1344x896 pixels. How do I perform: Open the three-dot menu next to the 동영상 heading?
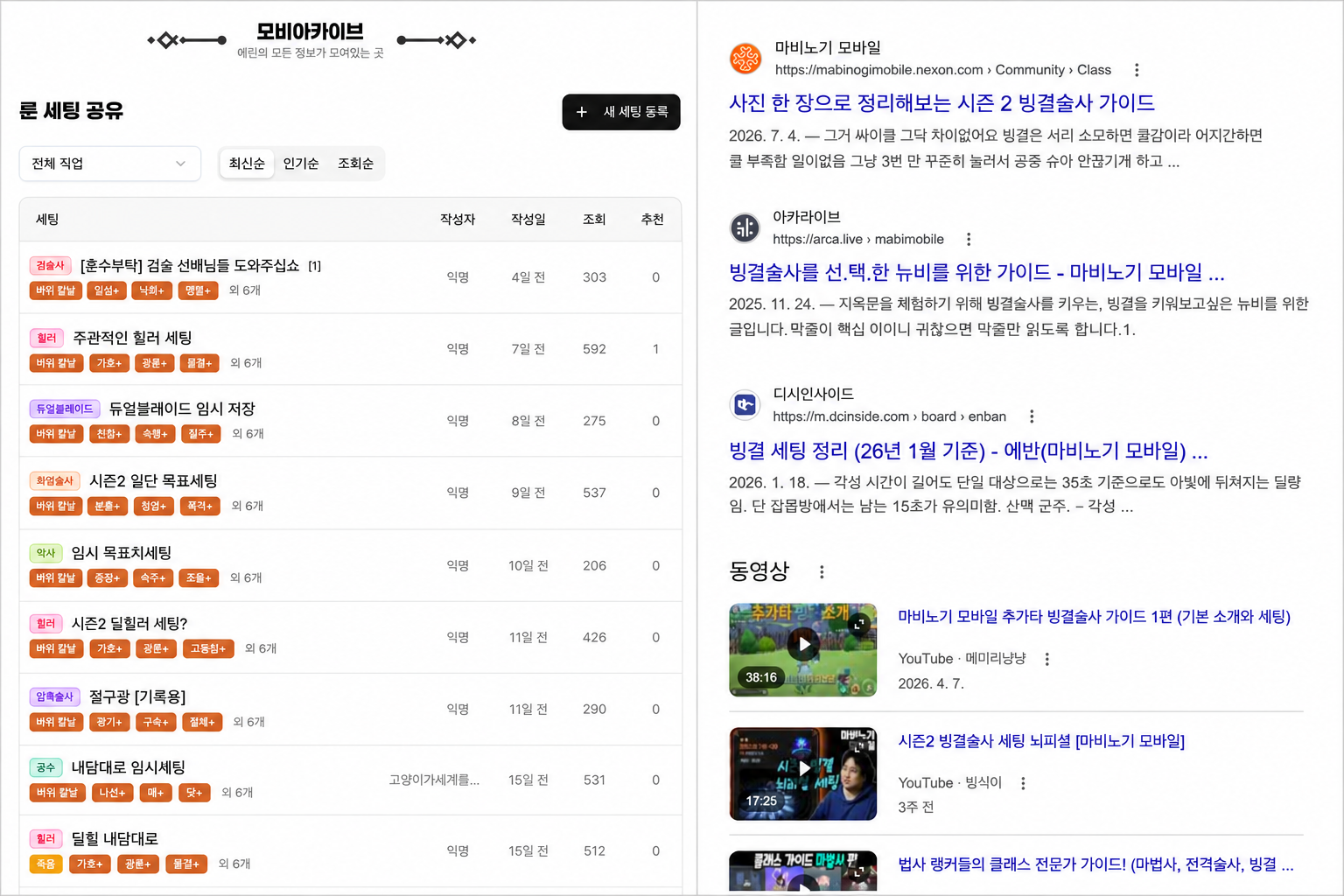821,572
